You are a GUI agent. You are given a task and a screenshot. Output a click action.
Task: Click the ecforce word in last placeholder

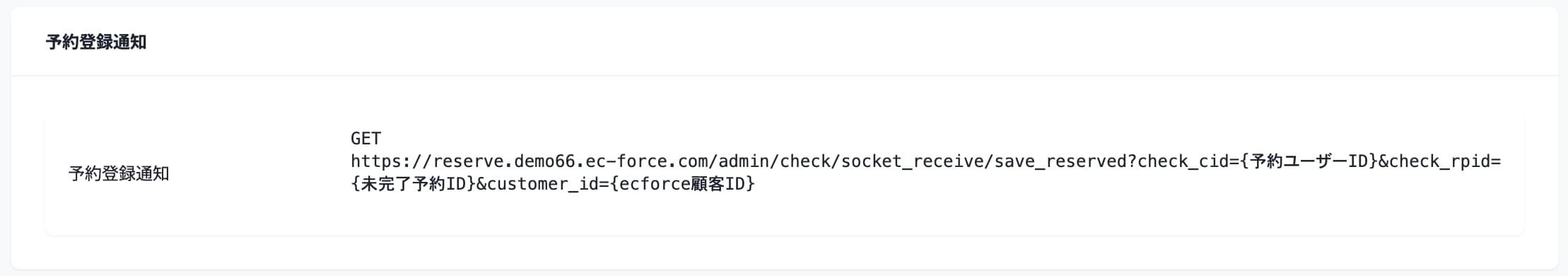coord(653,184)
